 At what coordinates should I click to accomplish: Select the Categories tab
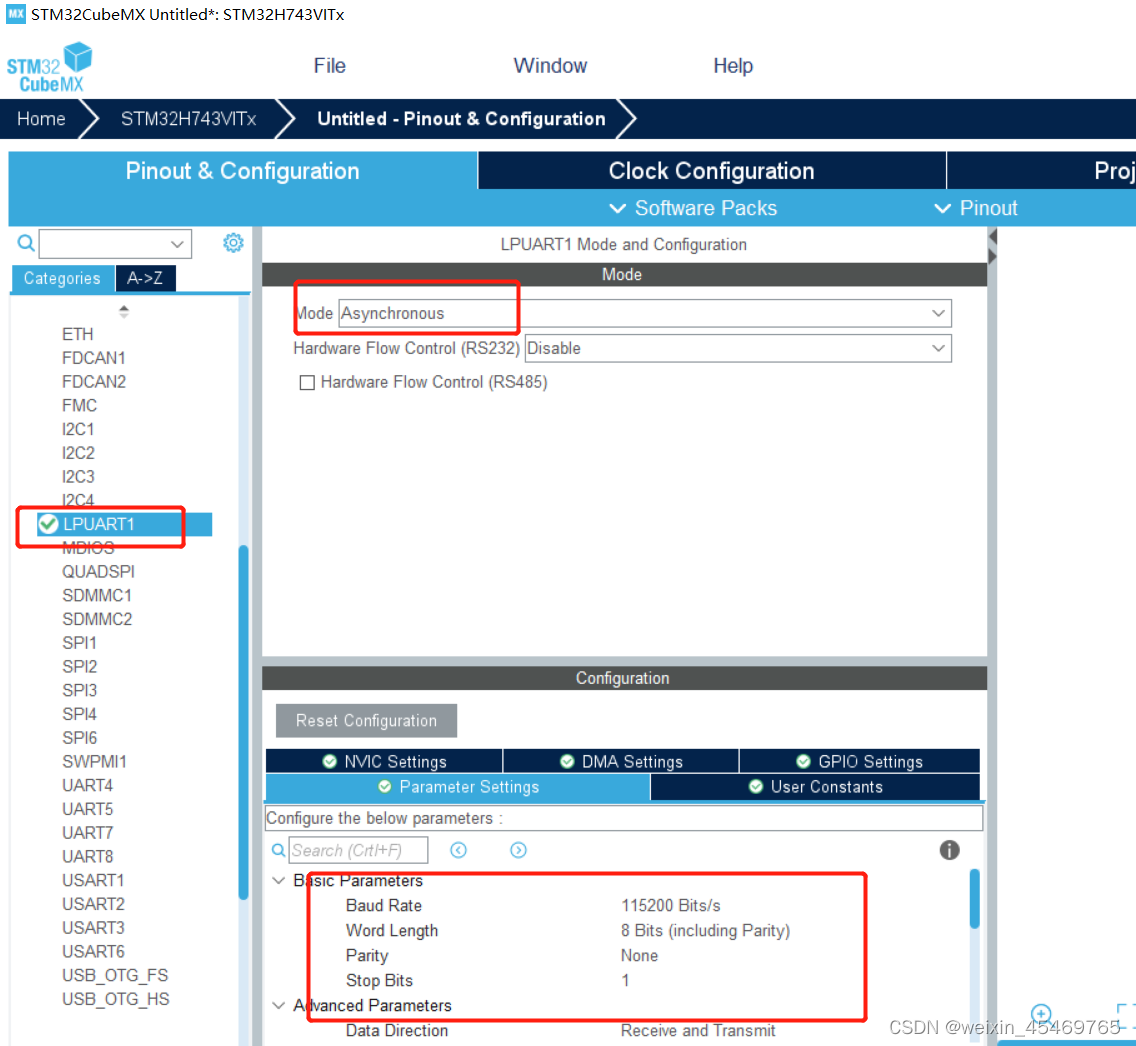[62, 278]
